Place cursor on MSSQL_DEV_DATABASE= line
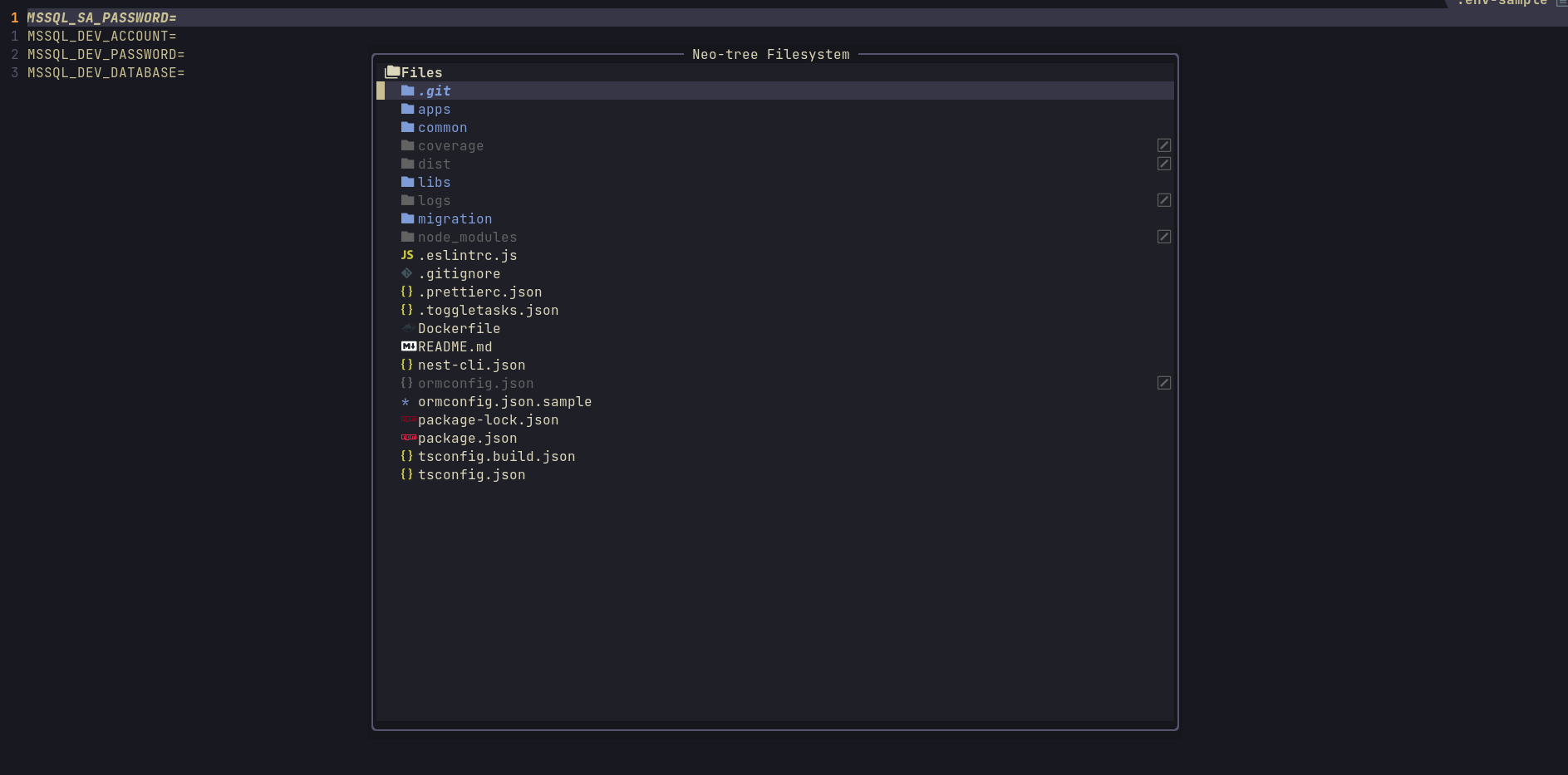 [x=106, y=72]
